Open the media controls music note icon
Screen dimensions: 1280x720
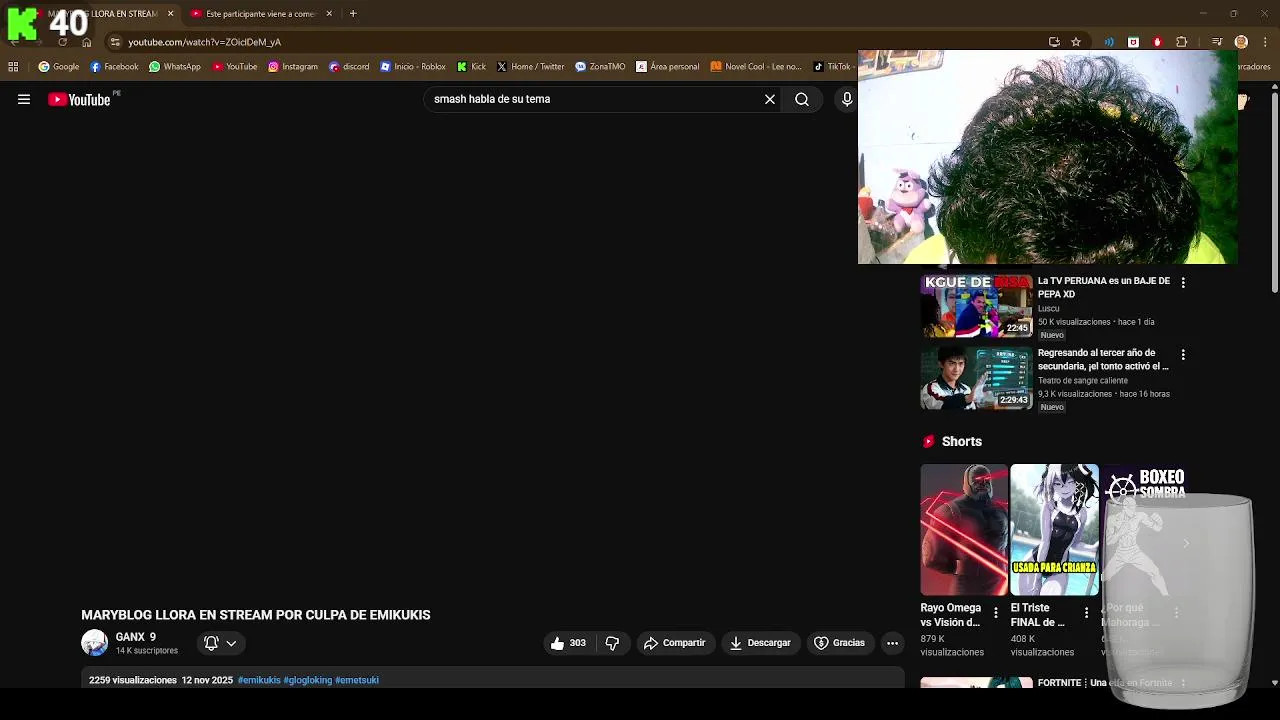(1217, 42)
